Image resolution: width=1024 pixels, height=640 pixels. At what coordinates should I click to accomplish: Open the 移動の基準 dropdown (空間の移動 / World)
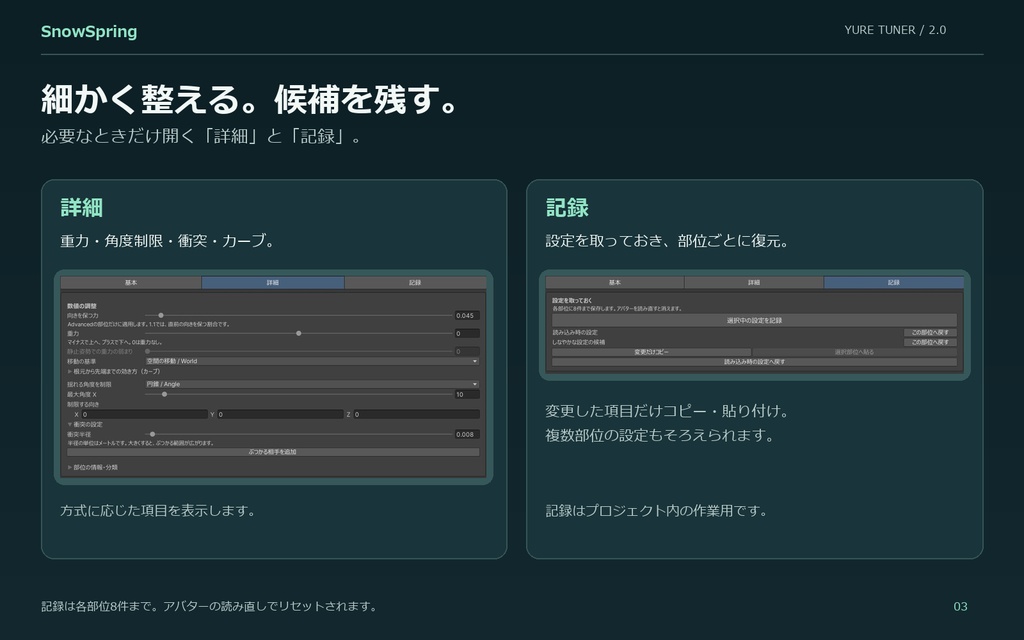[x=312, y=361]
